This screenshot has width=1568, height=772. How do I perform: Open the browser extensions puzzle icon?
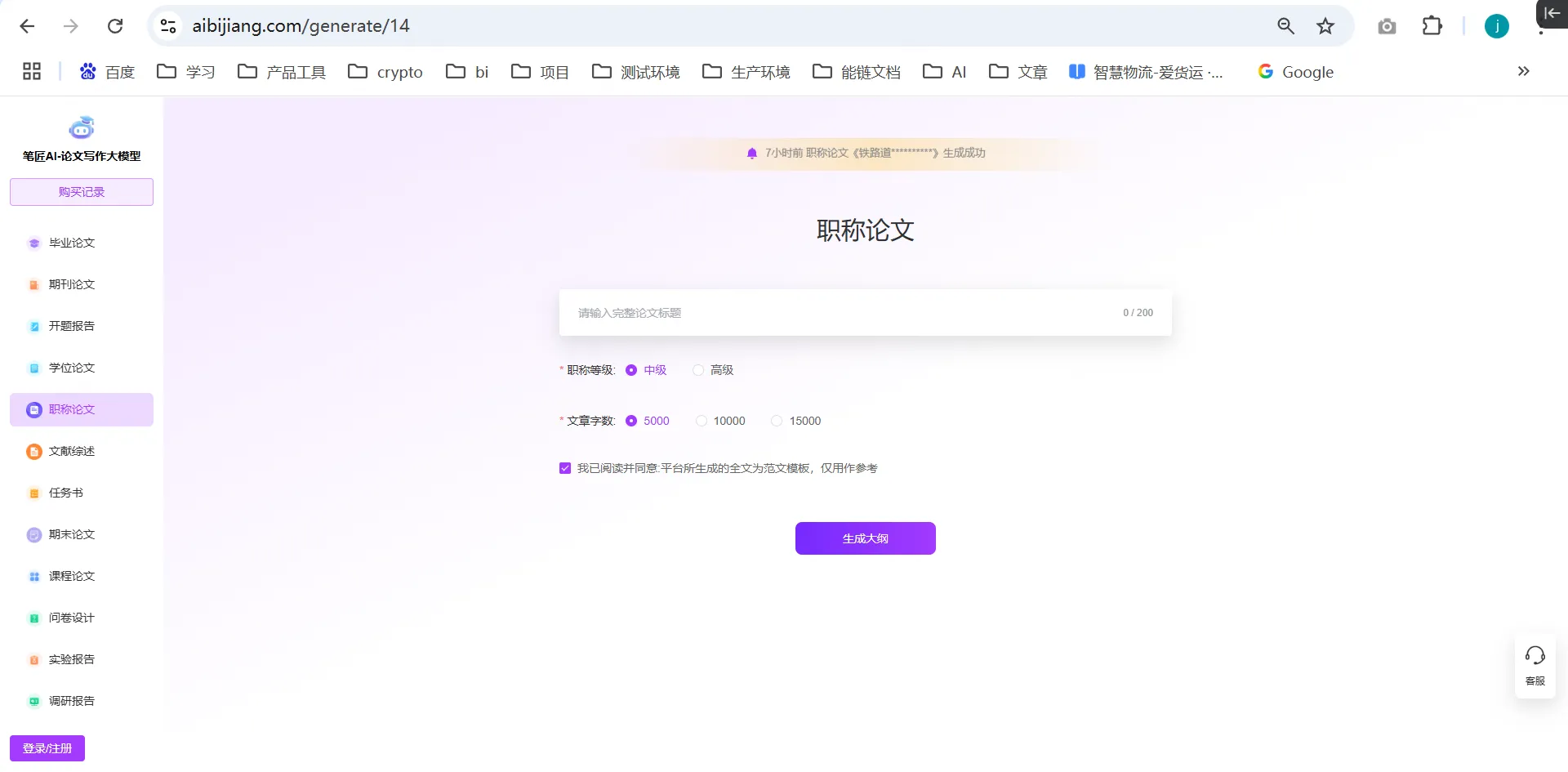point(1432,26)
